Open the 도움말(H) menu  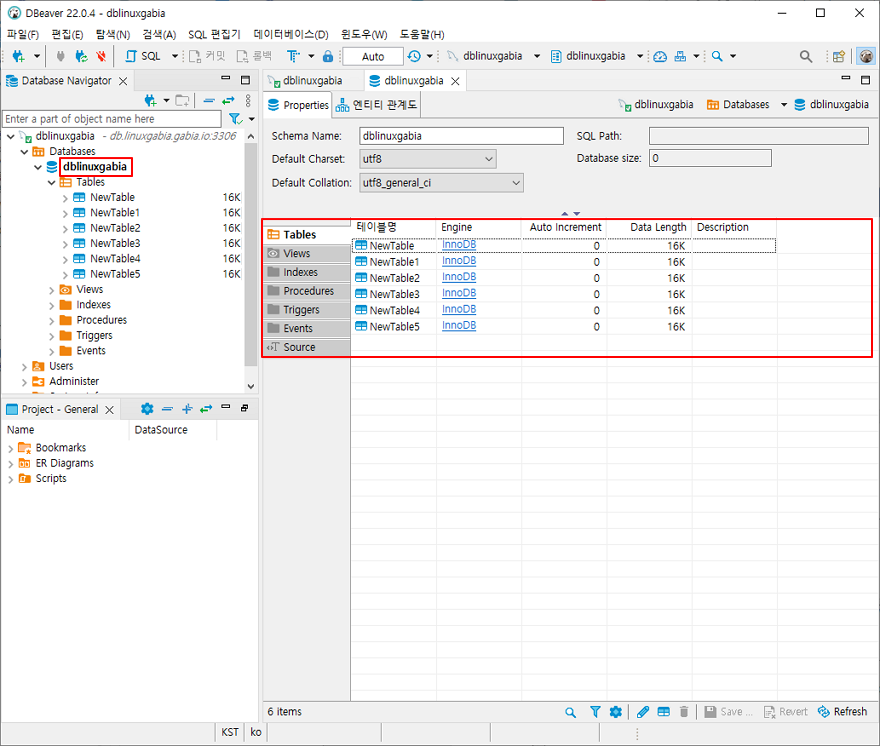[x=422, y=34]
